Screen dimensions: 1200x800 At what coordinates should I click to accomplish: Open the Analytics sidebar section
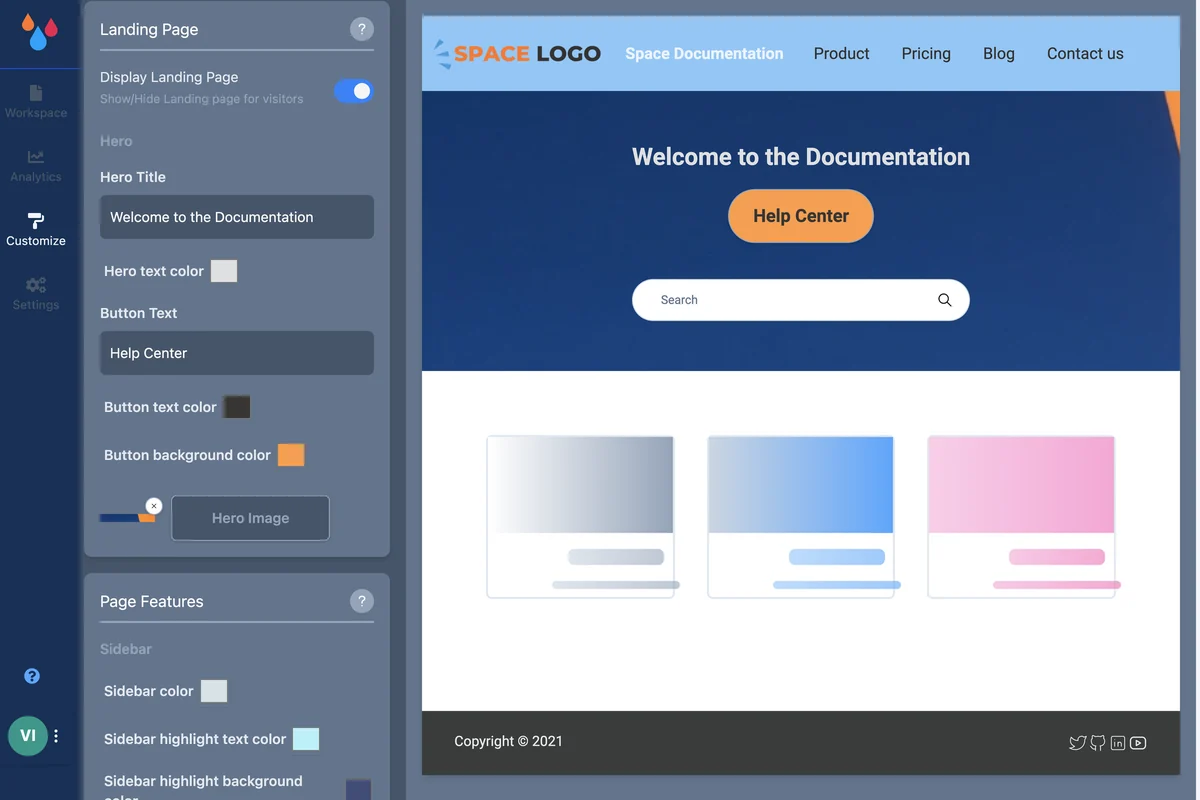point(36,166)
